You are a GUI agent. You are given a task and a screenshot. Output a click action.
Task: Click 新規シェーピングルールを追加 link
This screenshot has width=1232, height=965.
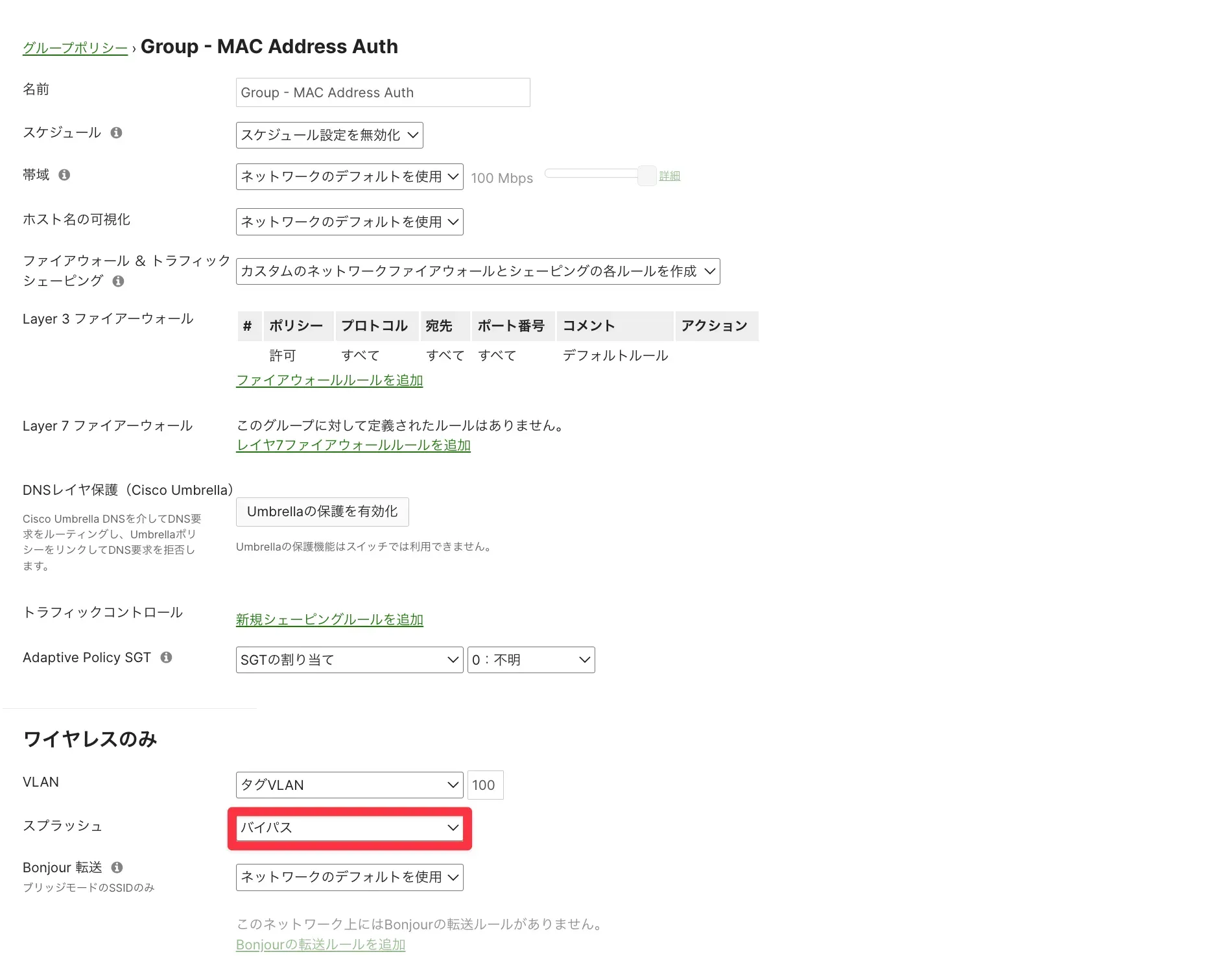click(329, 620)
